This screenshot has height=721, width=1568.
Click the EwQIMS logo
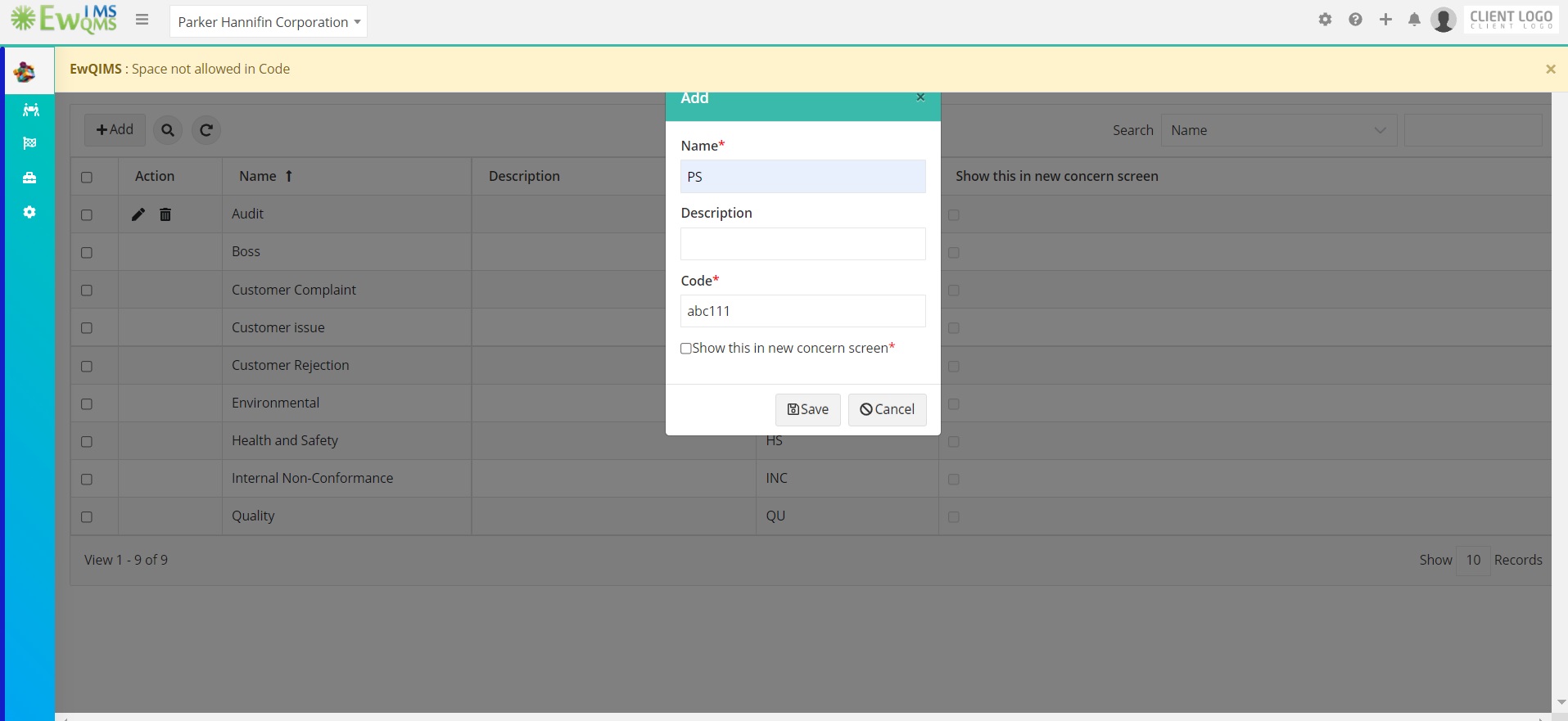[x=64, y=20]
